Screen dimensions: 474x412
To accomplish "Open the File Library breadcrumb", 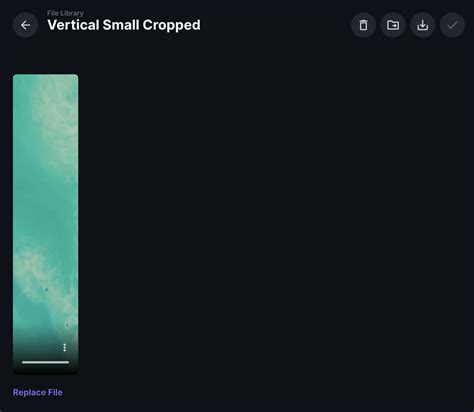I will (x=65, y=13).
